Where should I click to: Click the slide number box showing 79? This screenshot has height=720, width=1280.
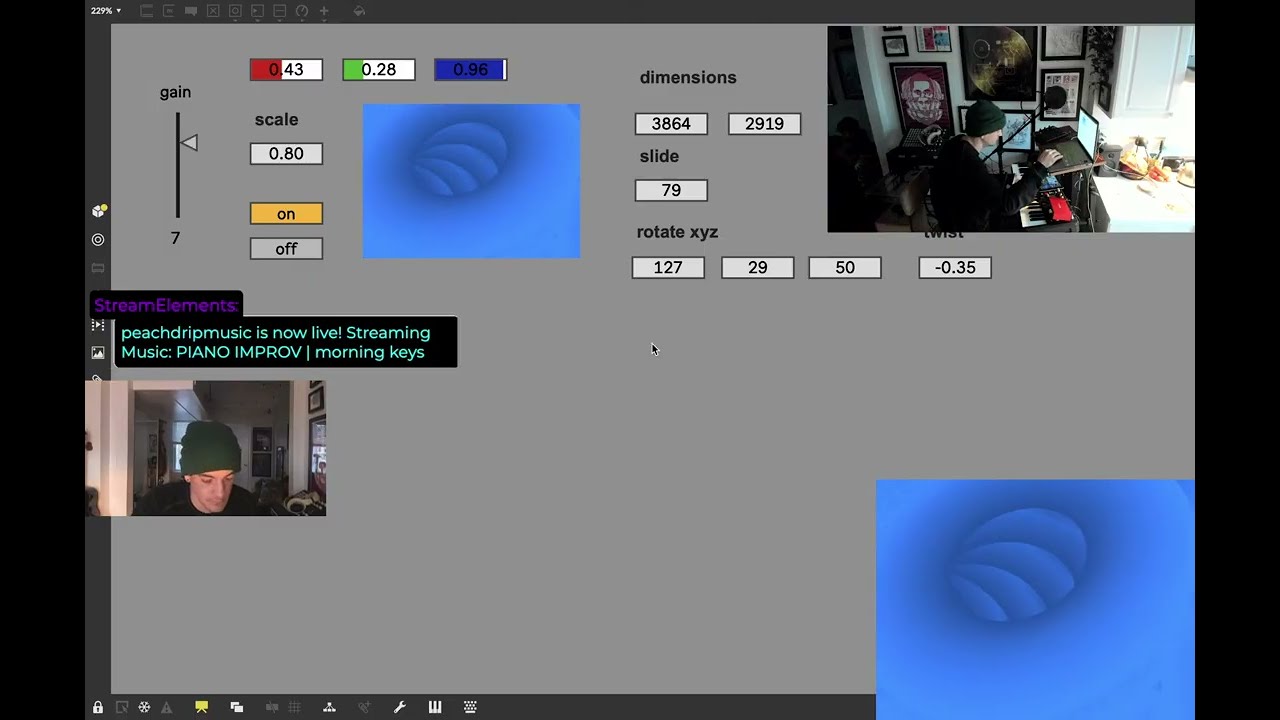click(671, 190)
